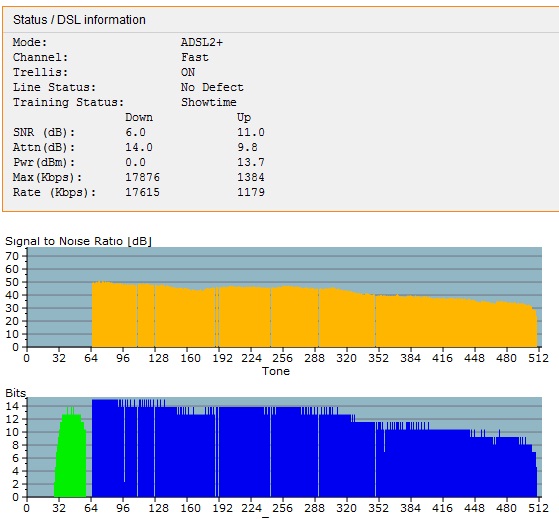Click the 'Up' column header
This screenshot has height=519, width=559.
[244, 117]
